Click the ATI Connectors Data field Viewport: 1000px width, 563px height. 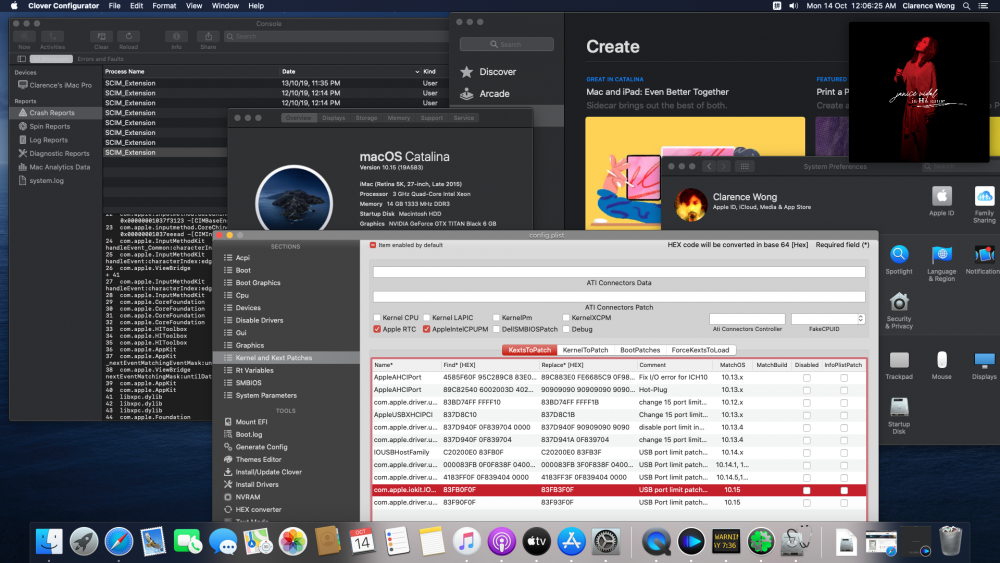pyautogui.click(x=619, y=272)
